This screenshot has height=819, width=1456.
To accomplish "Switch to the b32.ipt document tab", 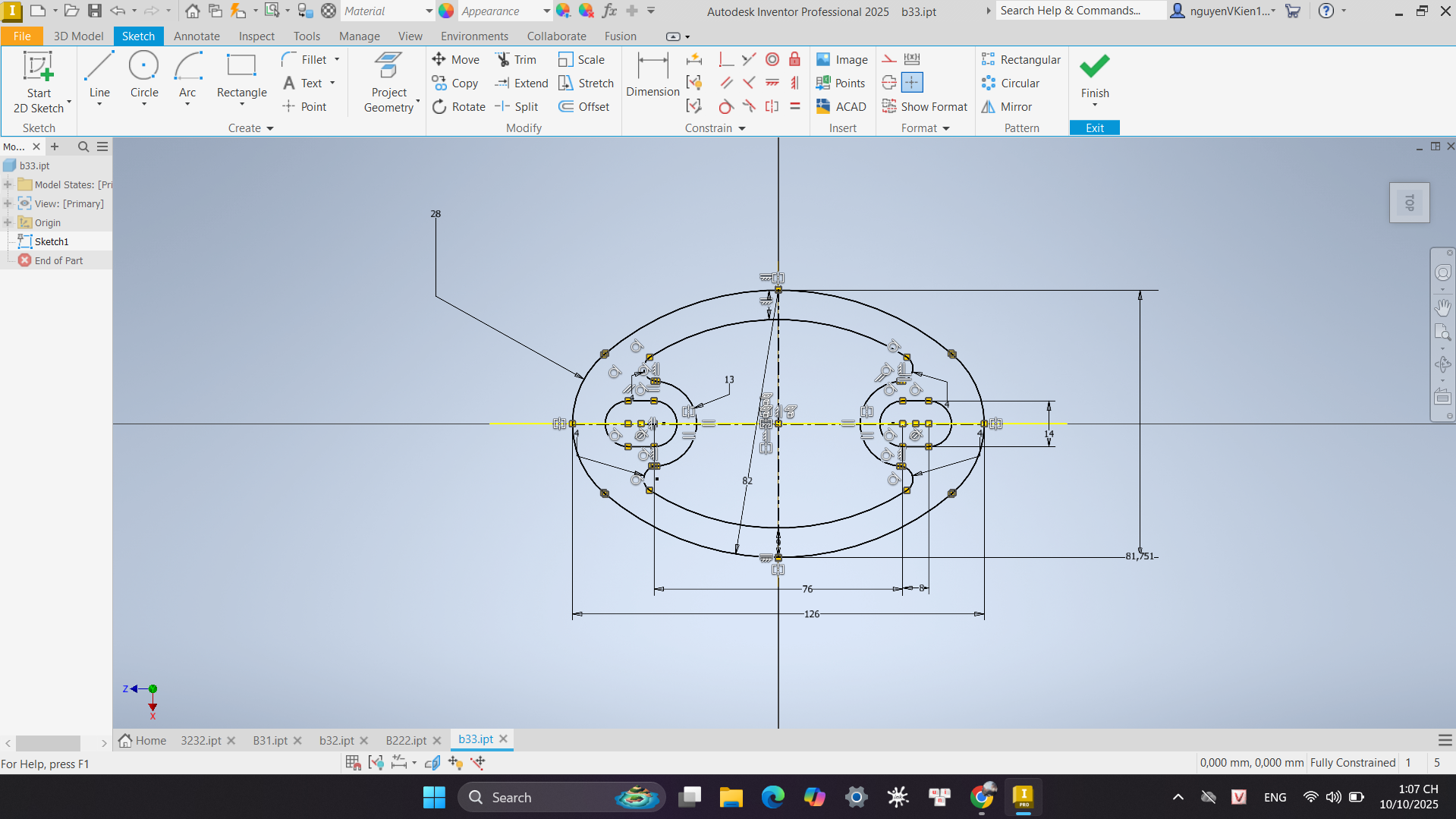I will [336, 740].
